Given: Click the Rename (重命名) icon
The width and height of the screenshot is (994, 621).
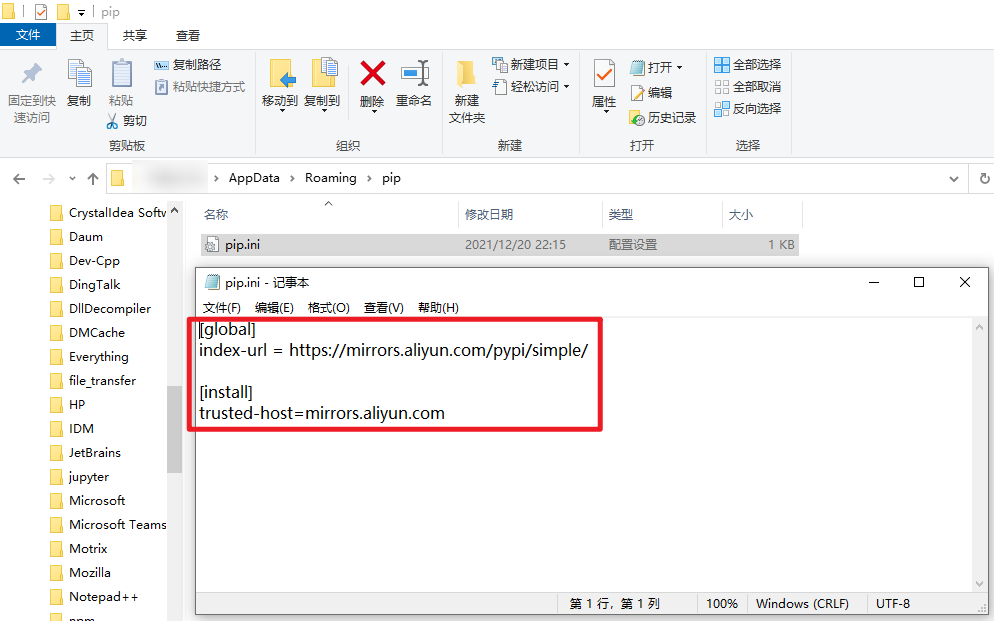Looking at the screenshot, I should 415,74.
